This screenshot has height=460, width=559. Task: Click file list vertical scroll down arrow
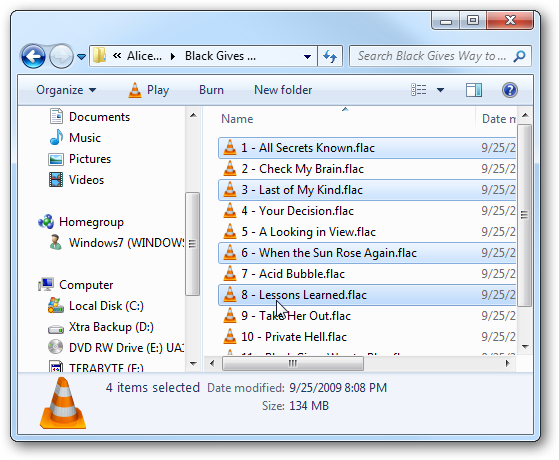pos(525,347)
